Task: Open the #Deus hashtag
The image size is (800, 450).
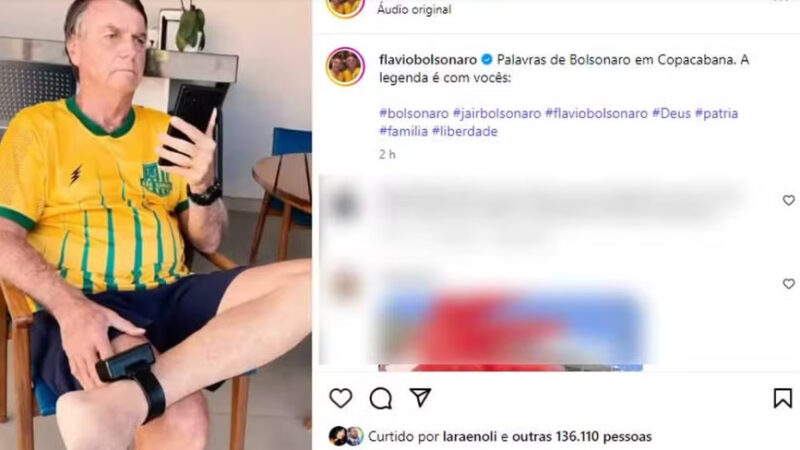Action: [x=671, y=113]
